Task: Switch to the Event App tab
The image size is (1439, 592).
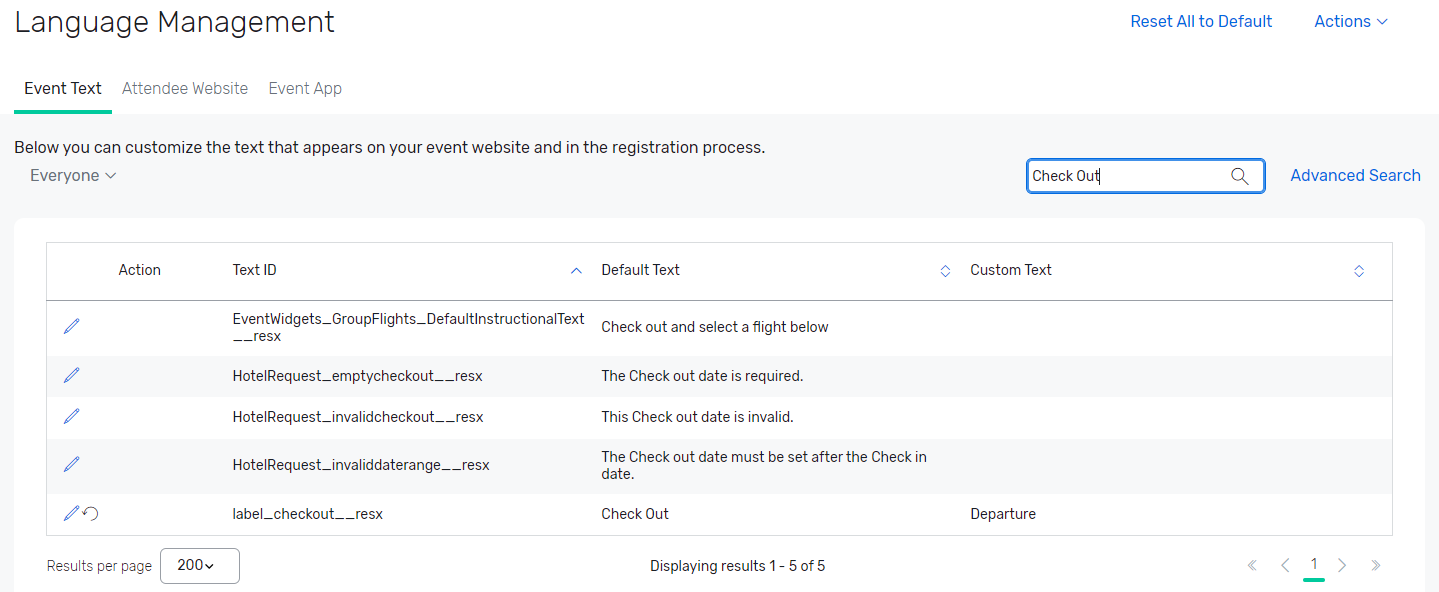Action: (305, 88)
